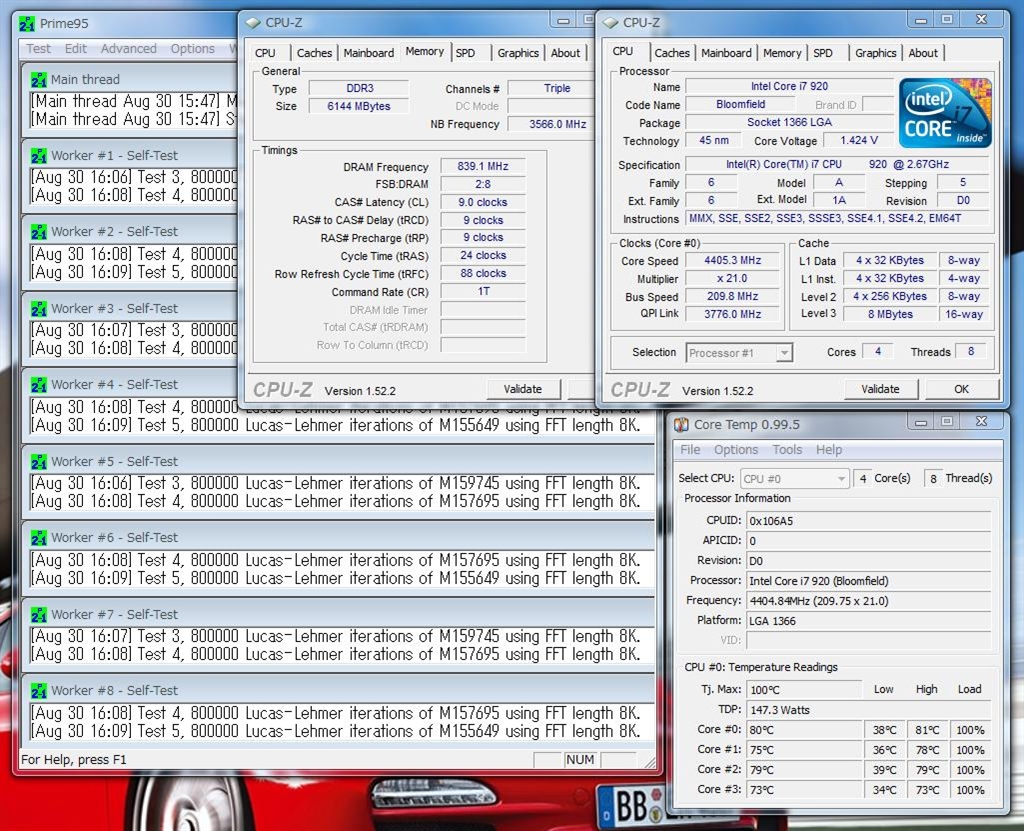Click the Core #1 temperature 75°C value
The height and width of the screenshot is (831, 1024).
[x=804, y=750]
